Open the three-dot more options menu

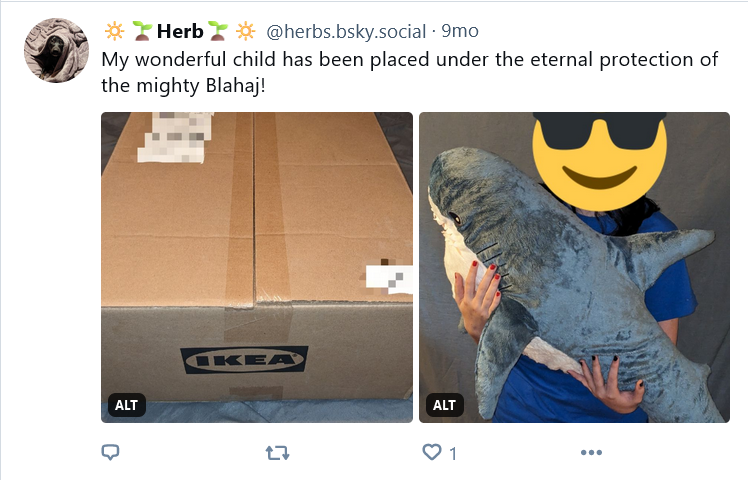[591, 452]
